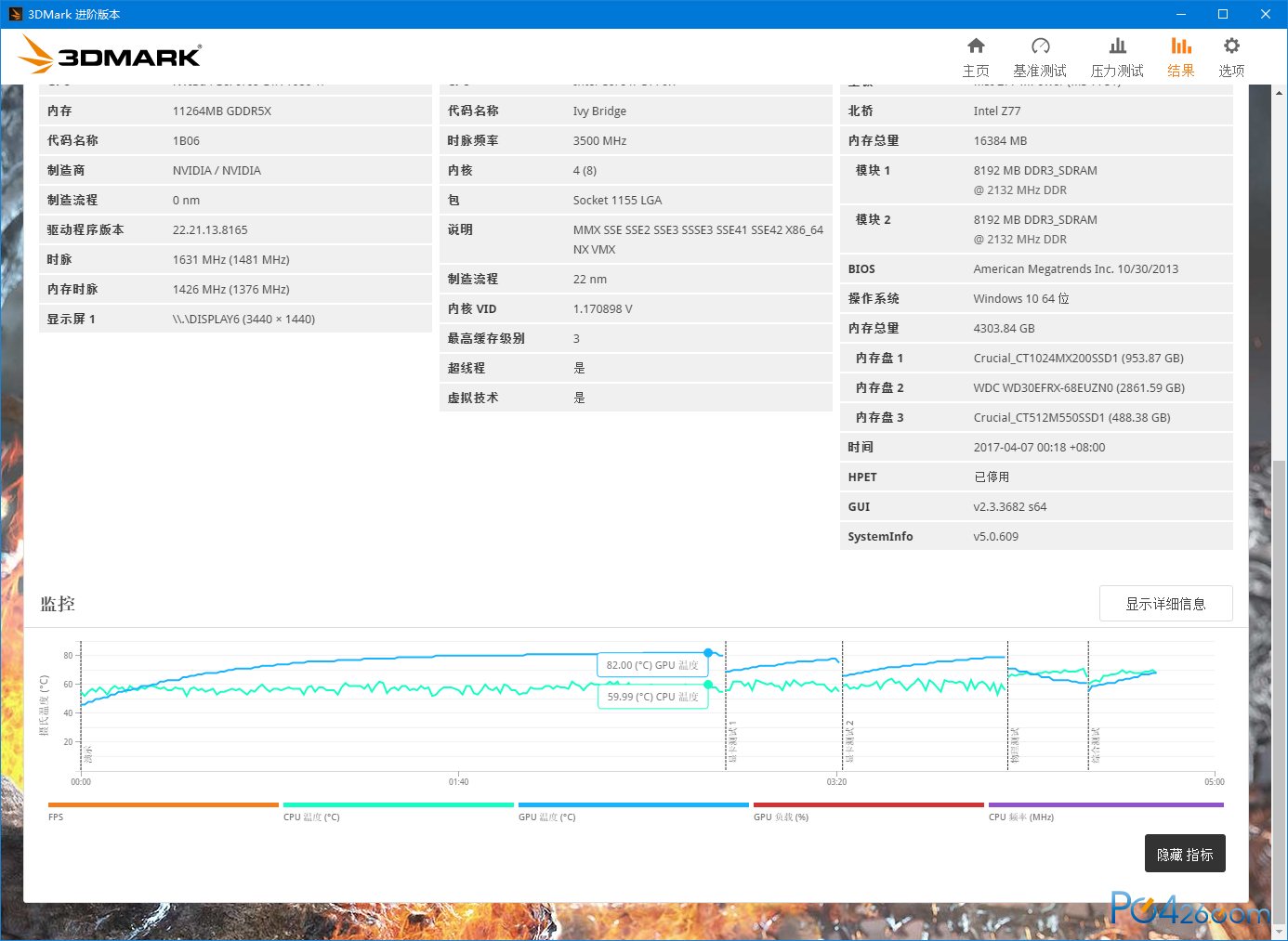The height and width of the screenshot is (941, 1288).
Task: Select the NVIDIA / NVIDIA manufacturer value
Action: [217, 171]
